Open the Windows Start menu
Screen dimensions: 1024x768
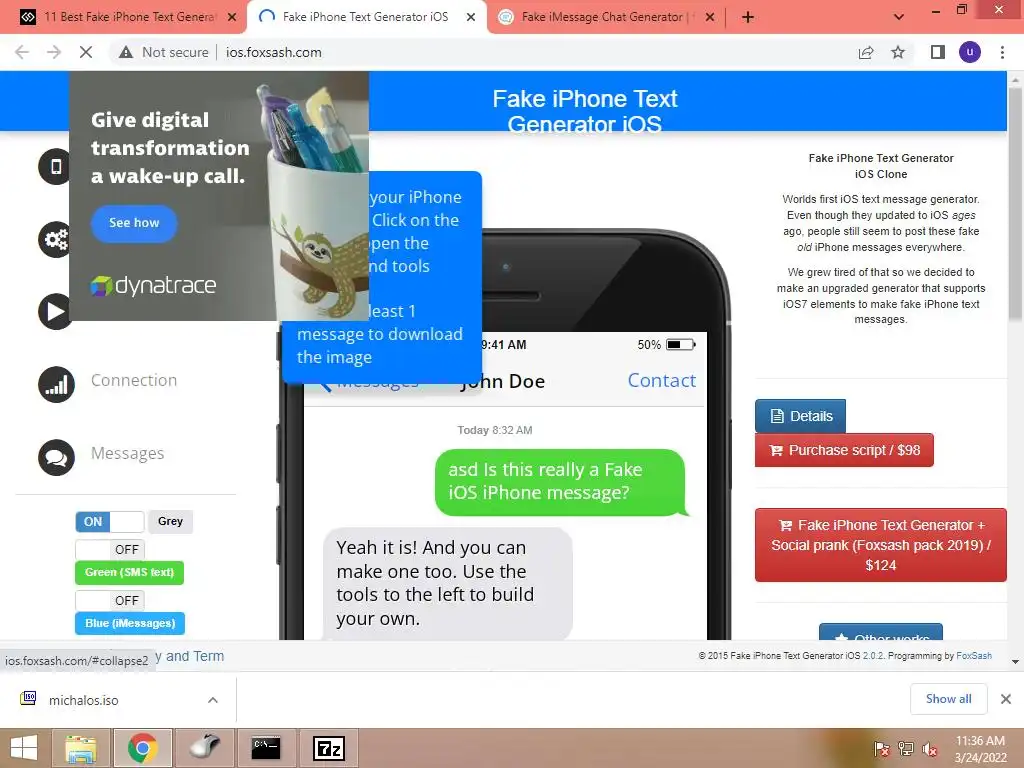pyautogui.click(x=24, y=748)
